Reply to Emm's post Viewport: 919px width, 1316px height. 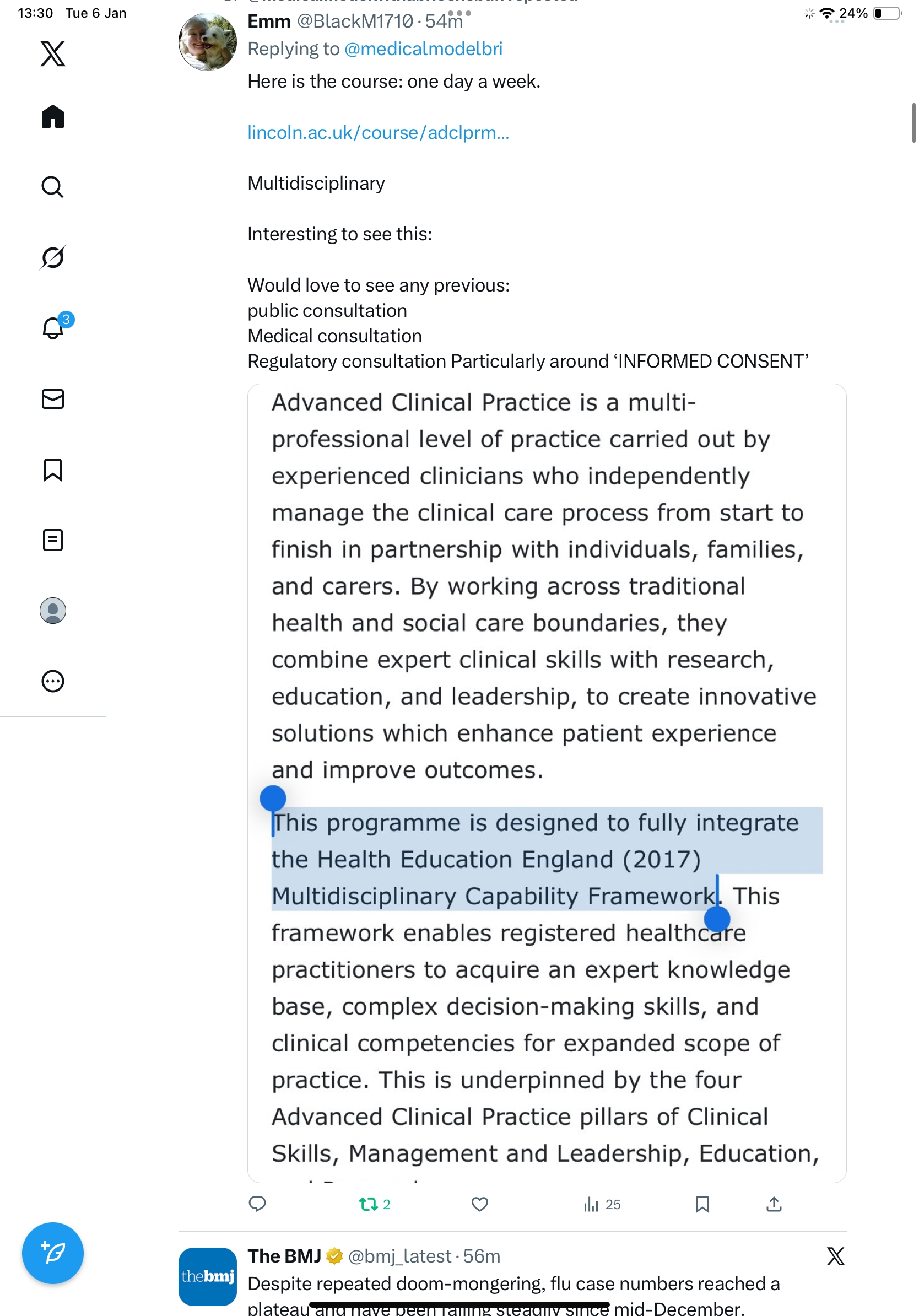[257, 1204]
